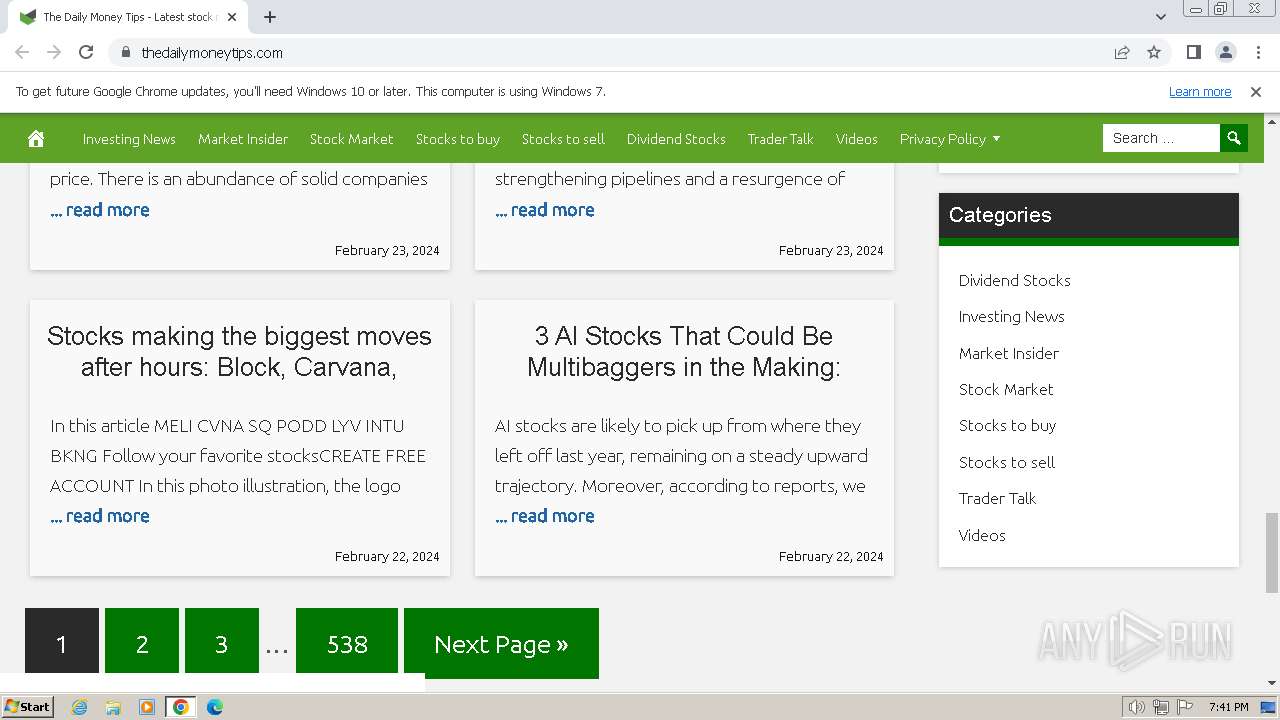The image size is (1280, 720).
Task: Click the scrollbar down arrow
Action: [x=1271, y=683]
